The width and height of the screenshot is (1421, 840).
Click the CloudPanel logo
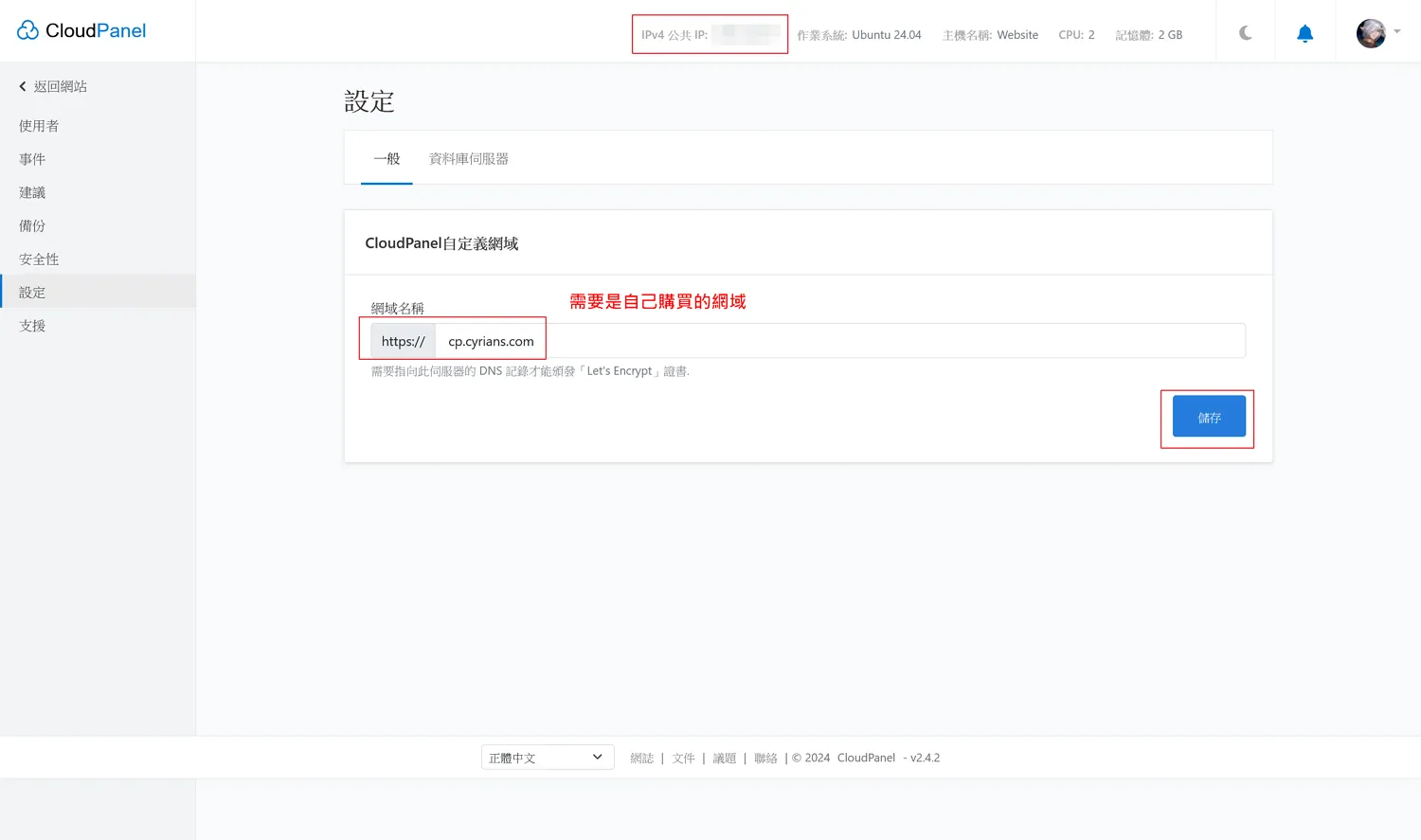[81, 30]
